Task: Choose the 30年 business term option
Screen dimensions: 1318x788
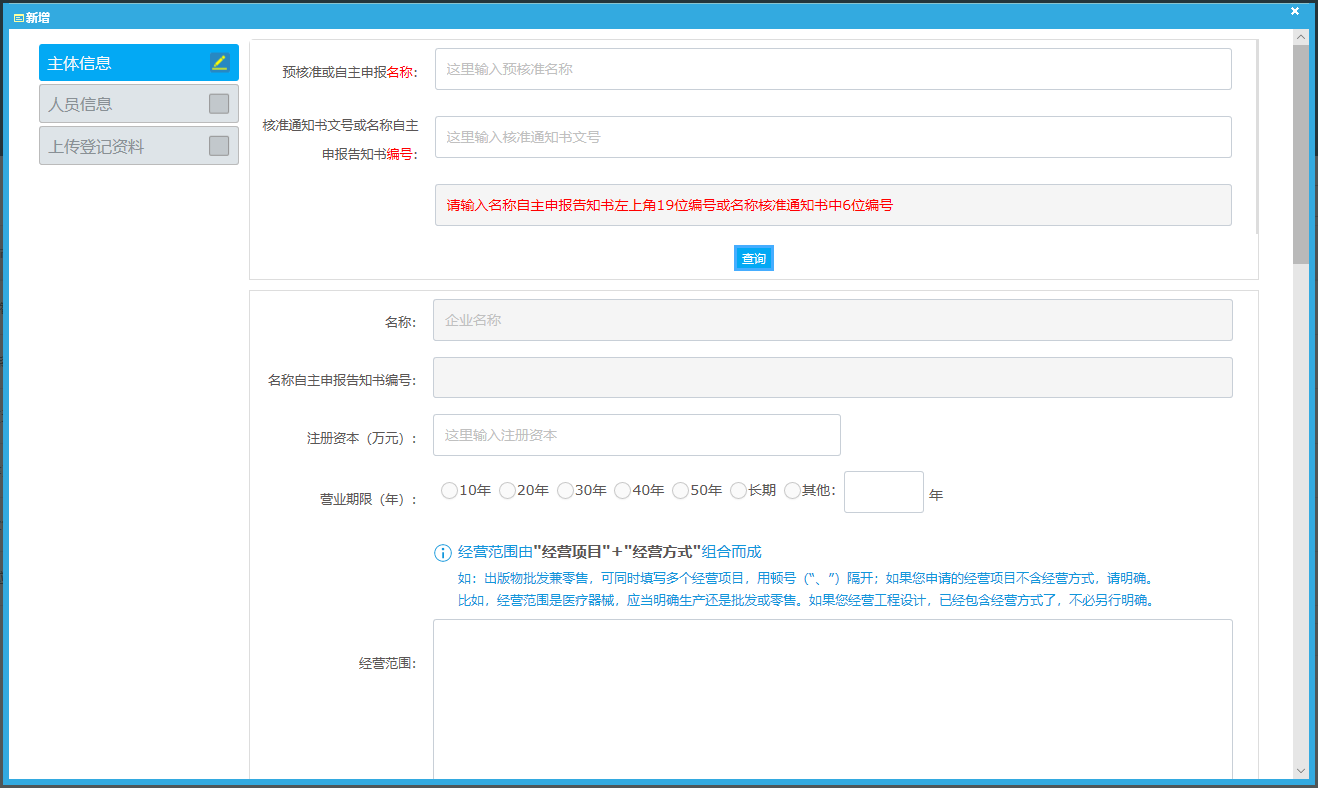Action: (565, 491)
